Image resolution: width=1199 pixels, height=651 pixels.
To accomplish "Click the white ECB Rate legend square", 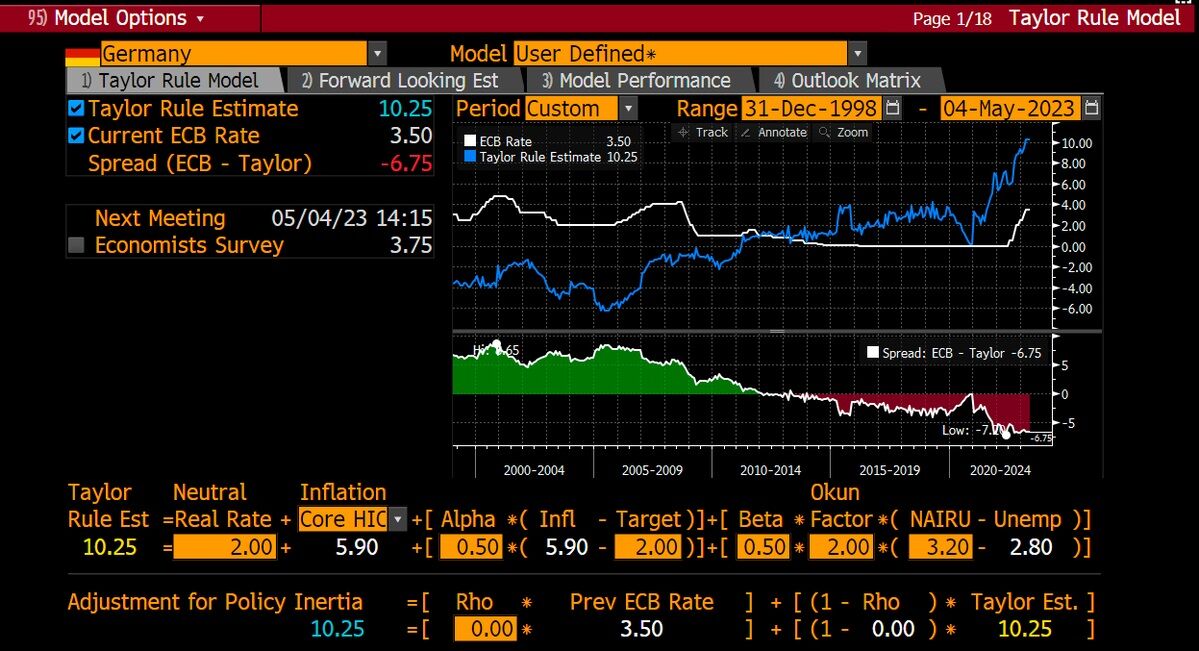I will coord(470,142).
